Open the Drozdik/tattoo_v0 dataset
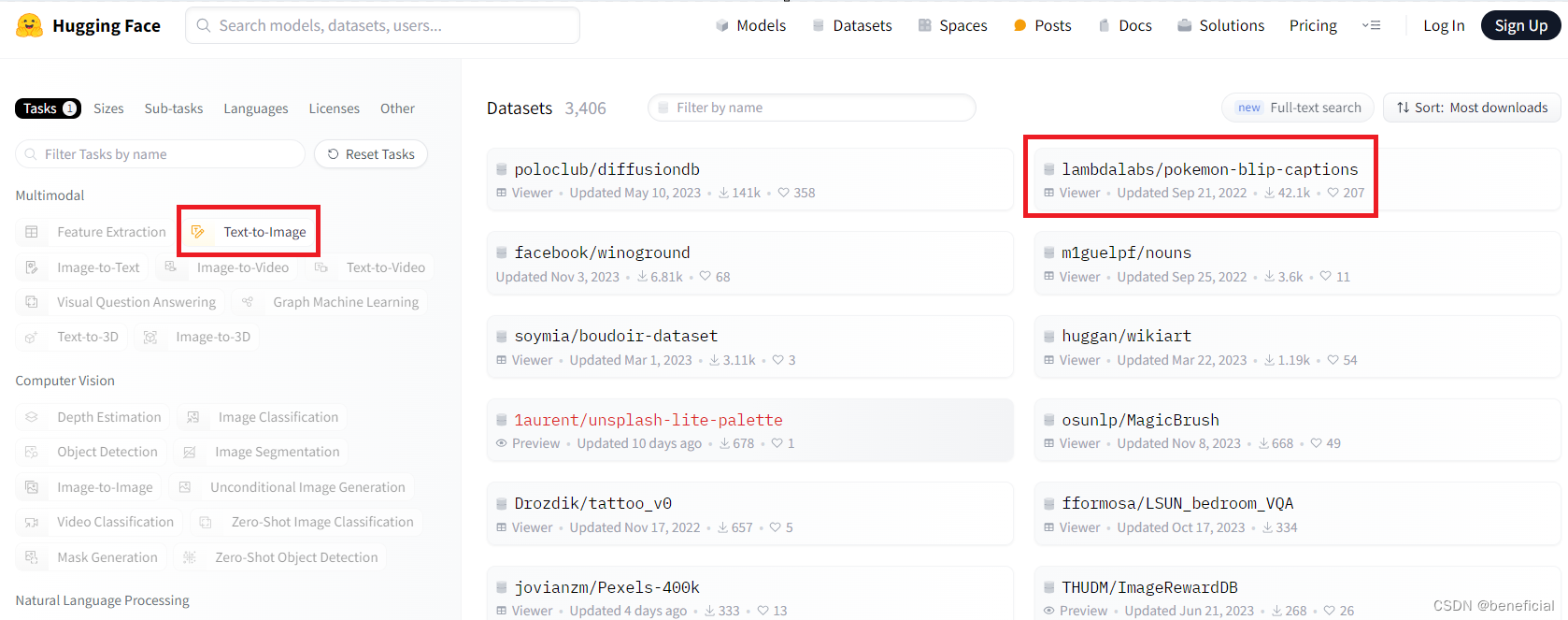Viewport: 1568px width, 620px height. pyautogui.click(x=749, y=514)
